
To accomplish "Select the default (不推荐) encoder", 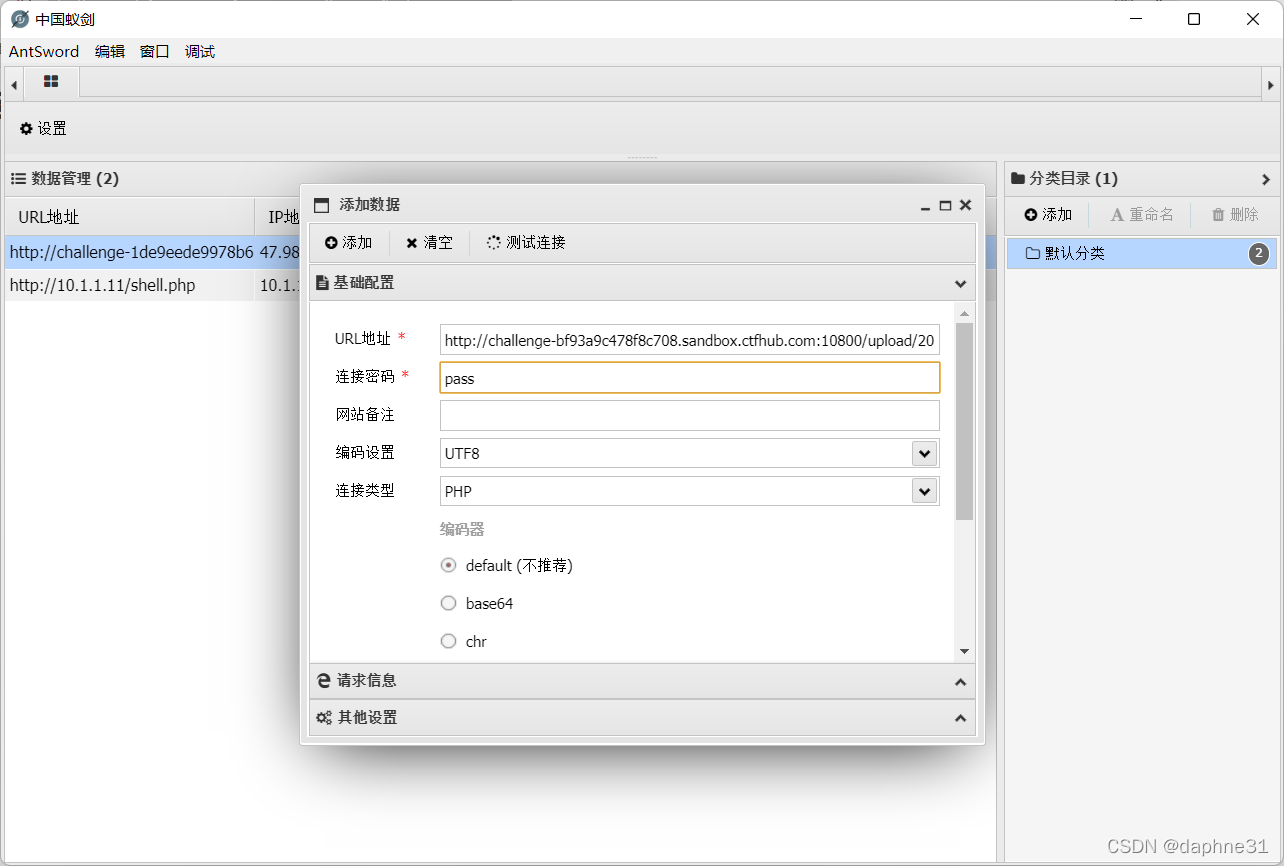I will (449, 566).
